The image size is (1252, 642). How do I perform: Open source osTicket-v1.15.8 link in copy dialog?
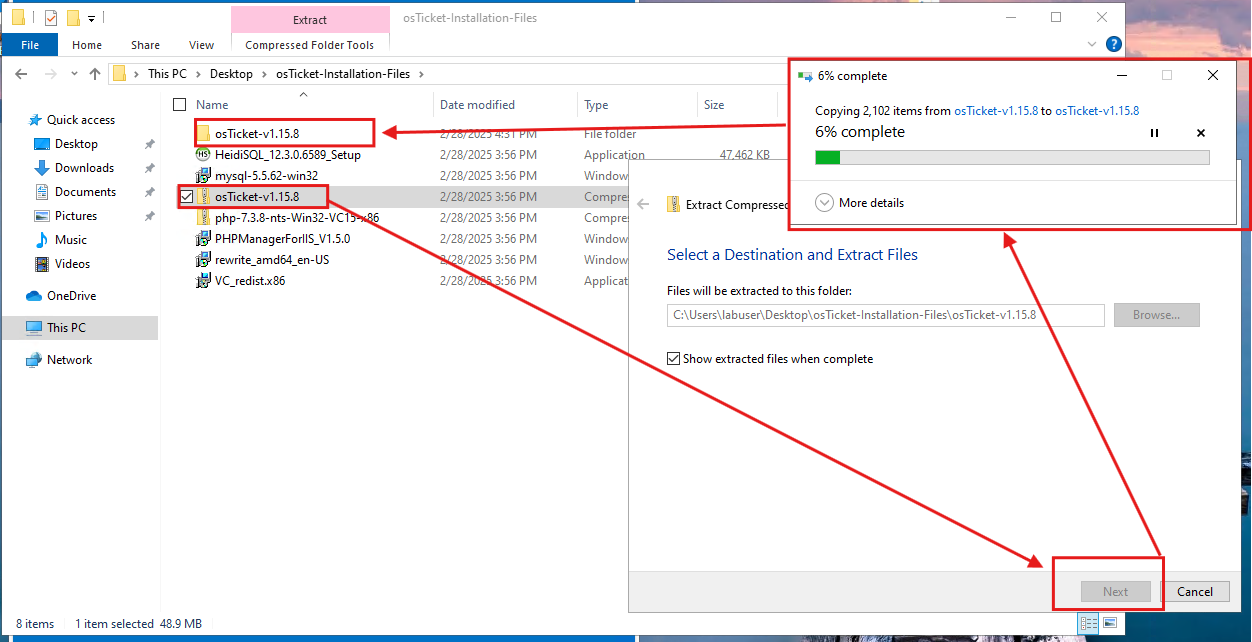[x=996, y=111]
